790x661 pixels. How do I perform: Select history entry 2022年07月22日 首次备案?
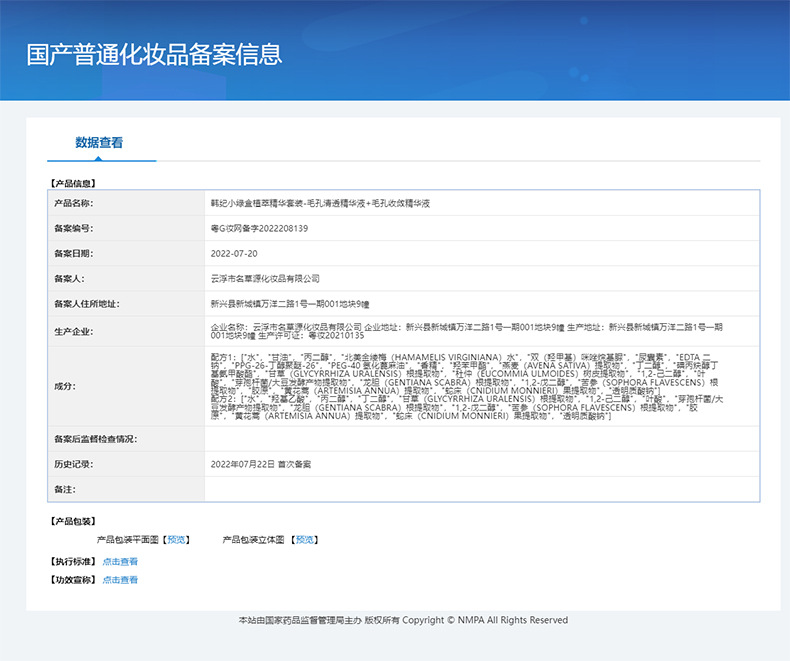point(260,464)
